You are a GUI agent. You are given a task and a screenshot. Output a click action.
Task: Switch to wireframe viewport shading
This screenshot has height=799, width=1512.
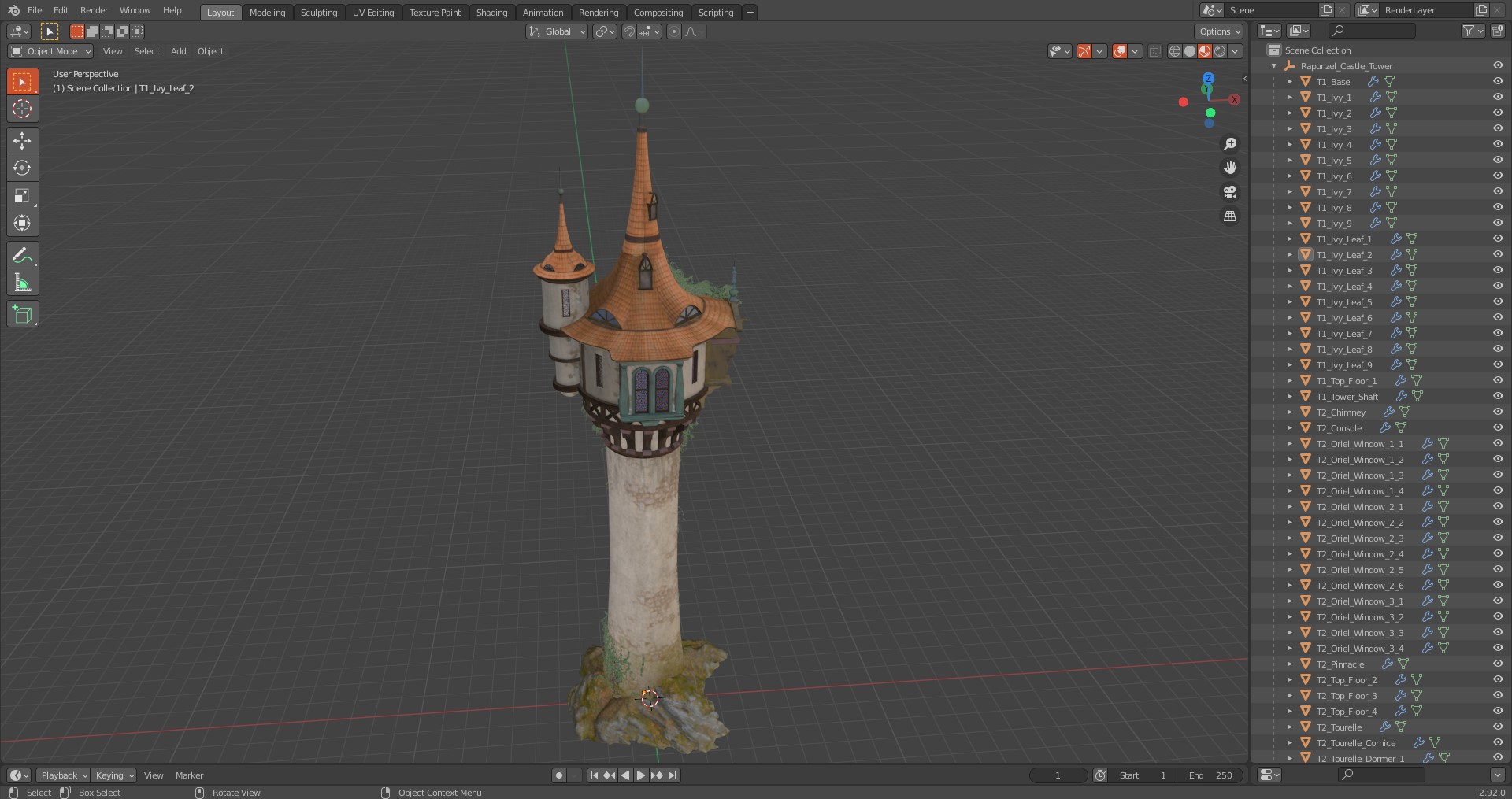click(1175, 51)
